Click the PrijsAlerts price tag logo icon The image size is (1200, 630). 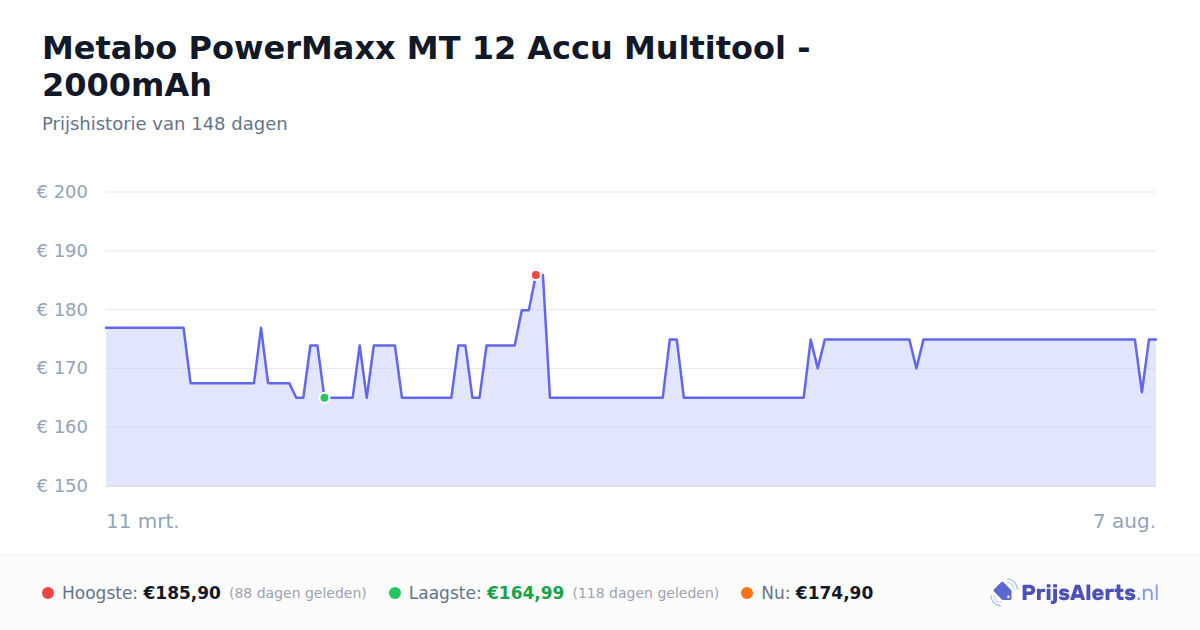(1003, 593)
